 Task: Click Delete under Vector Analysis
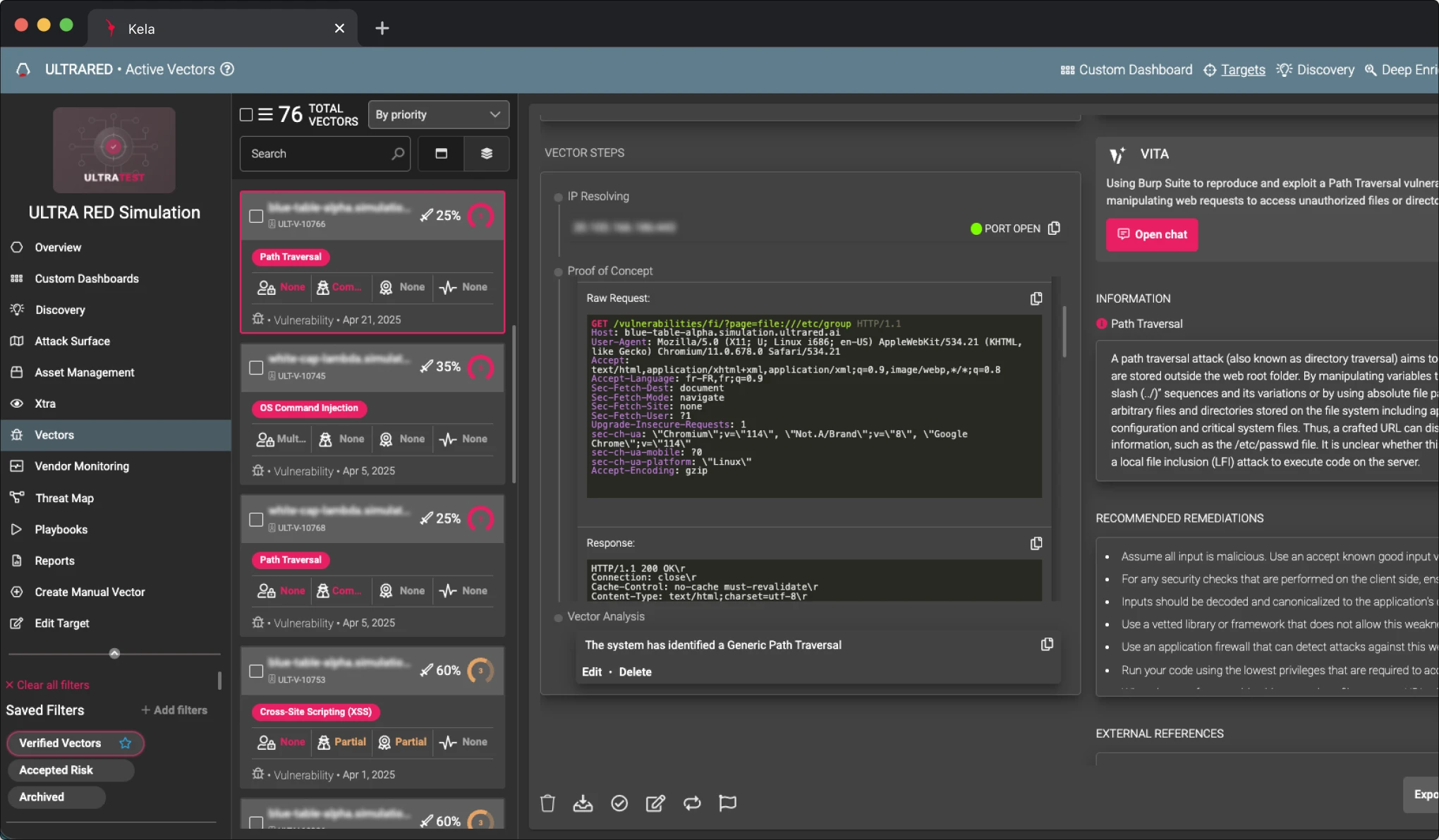coord(635,672)
